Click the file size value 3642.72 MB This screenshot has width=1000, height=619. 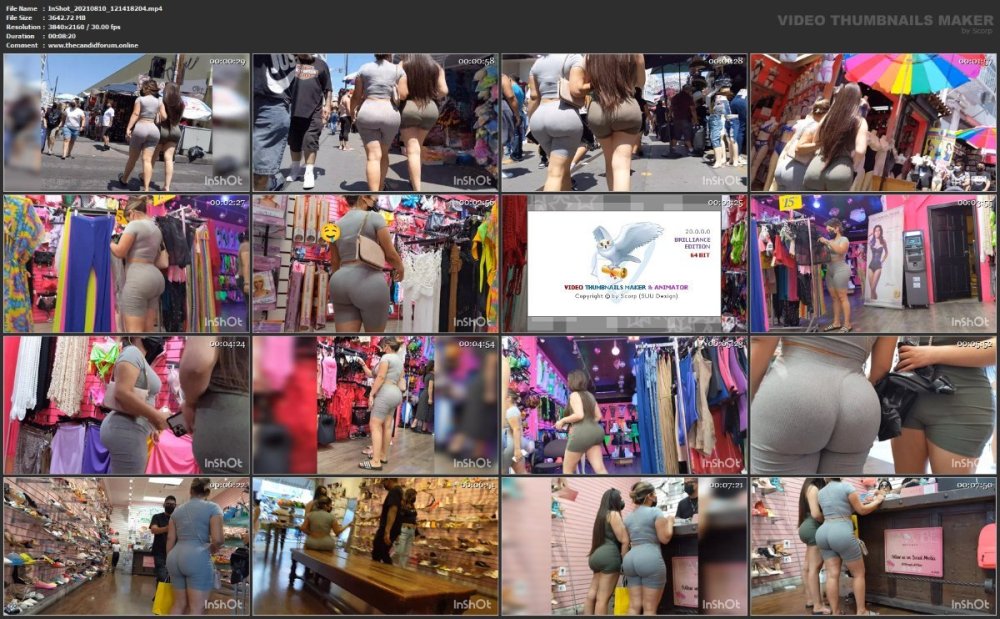point(67,18)
